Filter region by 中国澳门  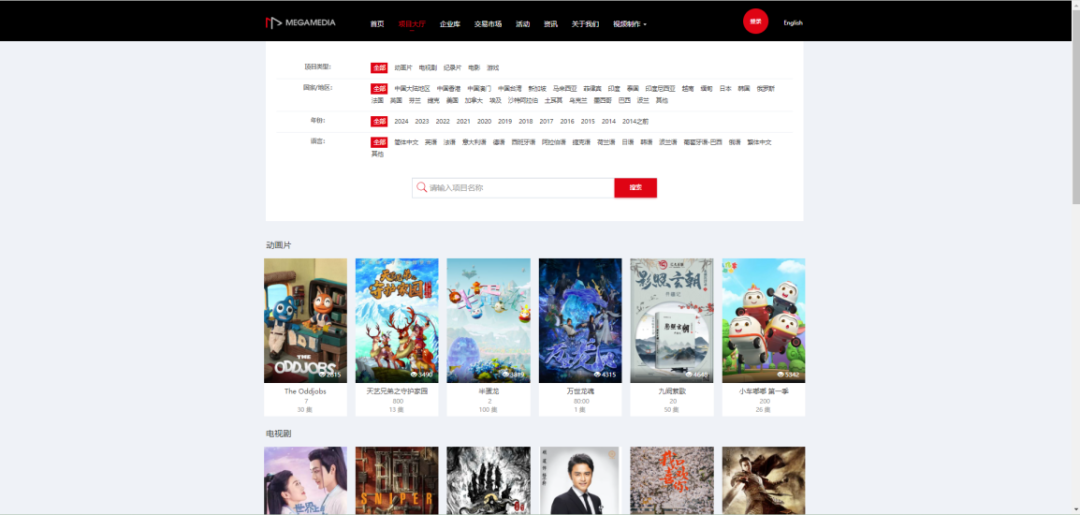(x=479, y=88)
